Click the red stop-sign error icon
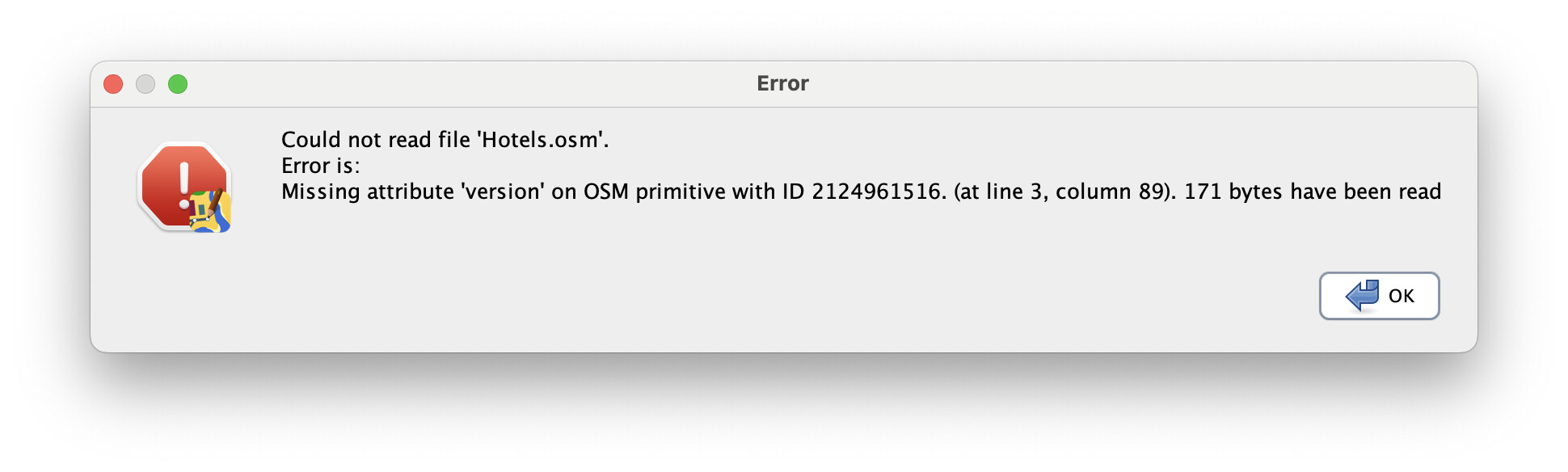Image resolution: width=1568 pixels, height=472 pixels. click(x=184, y=187)
